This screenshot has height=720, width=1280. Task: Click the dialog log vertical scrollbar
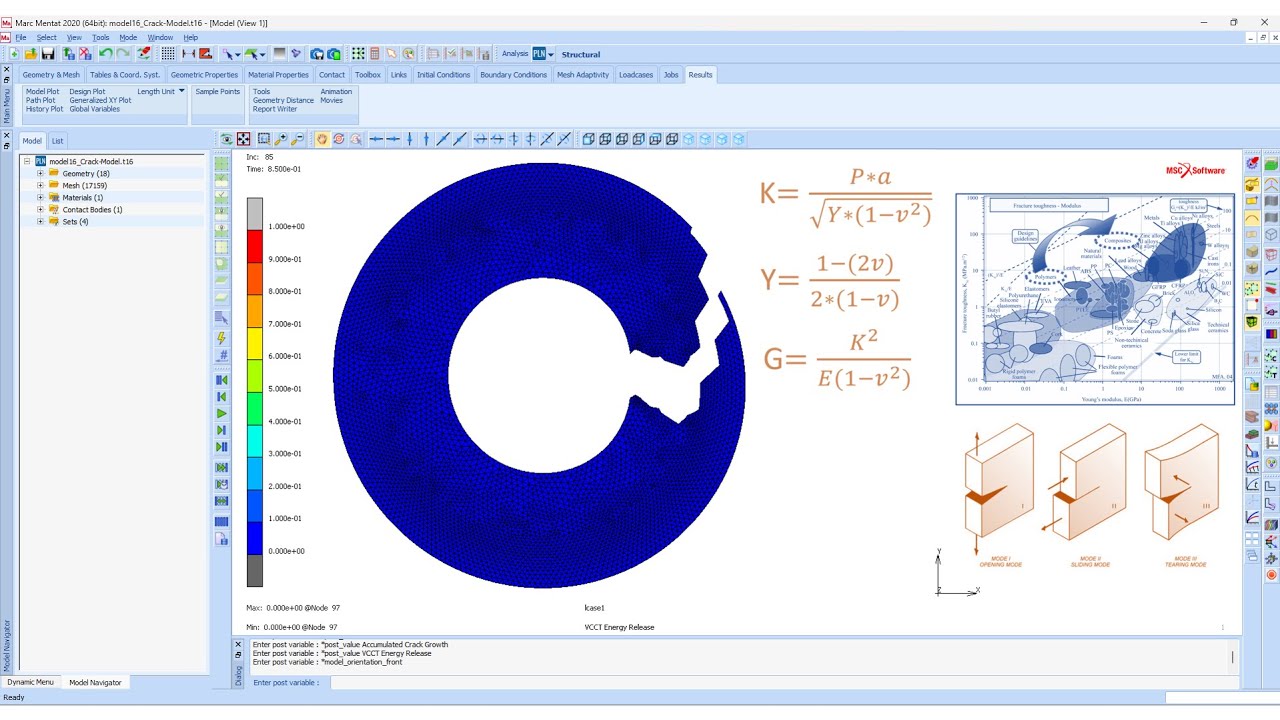tap(1233, 656)
